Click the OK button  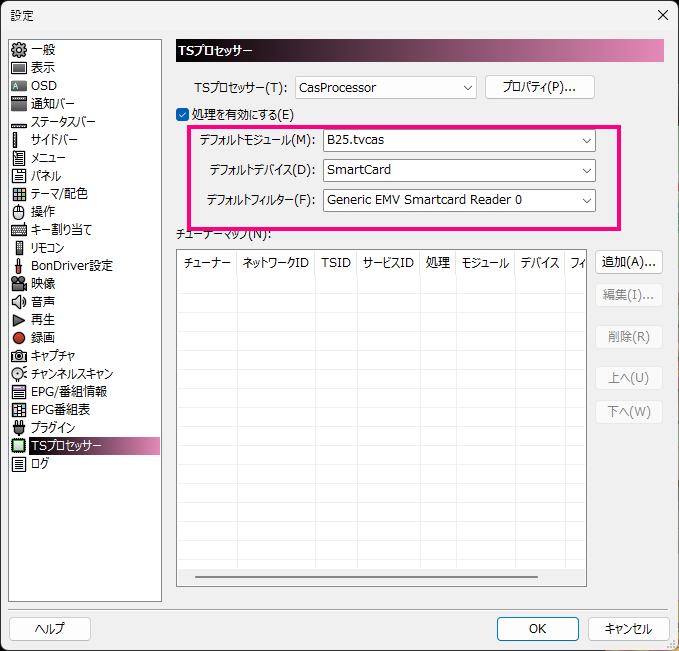537,629
